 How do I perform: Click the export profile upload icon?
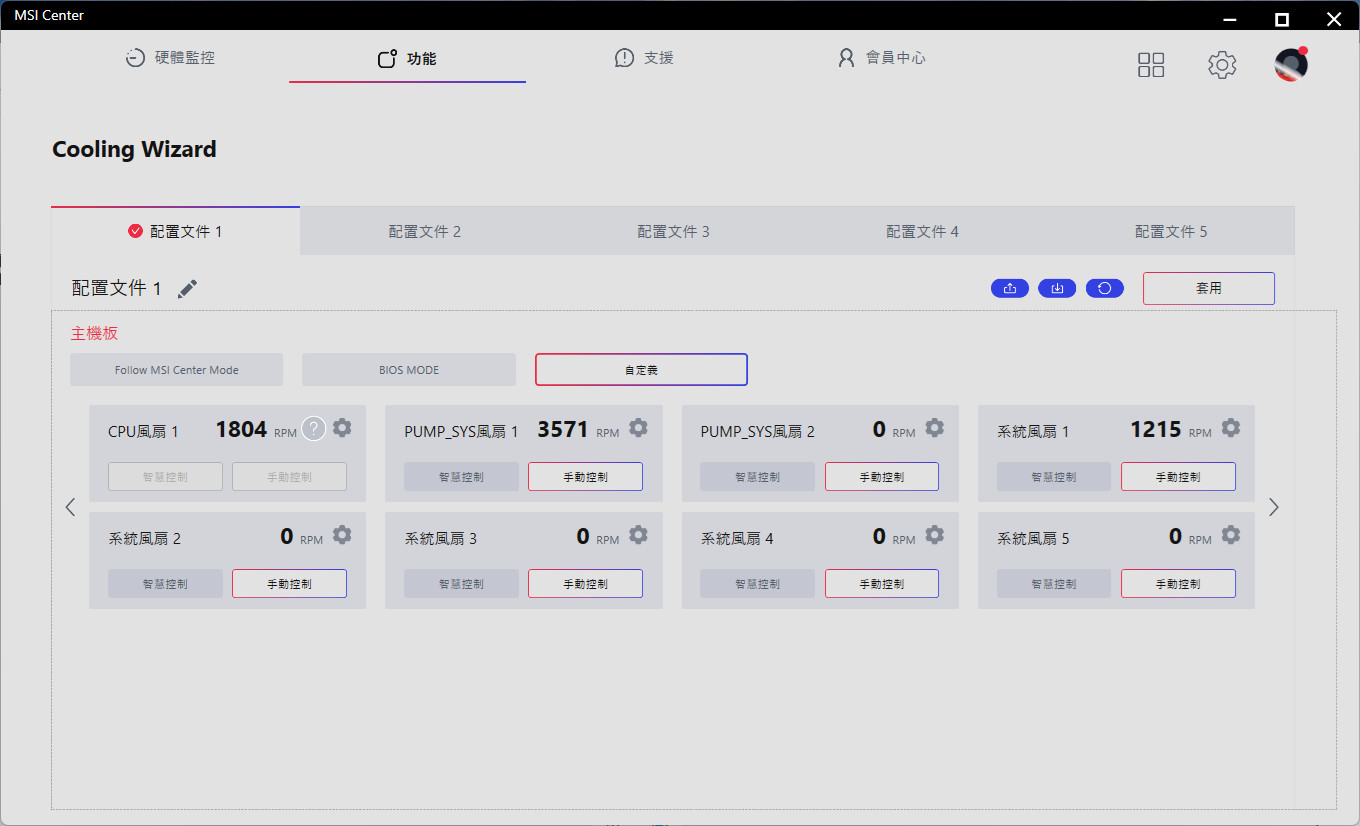1010,289
